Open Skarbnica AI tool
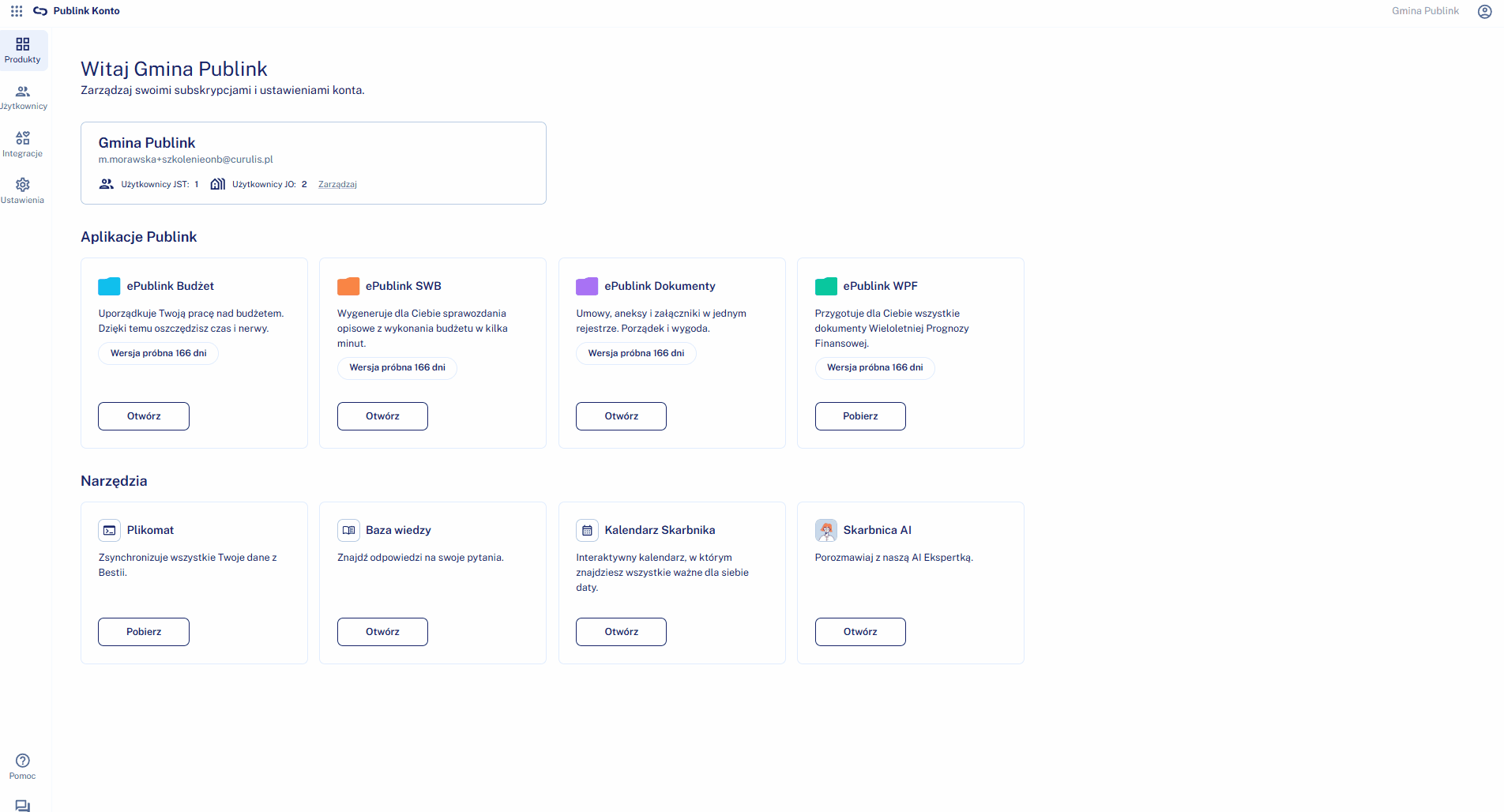 [x=860, y=632]
